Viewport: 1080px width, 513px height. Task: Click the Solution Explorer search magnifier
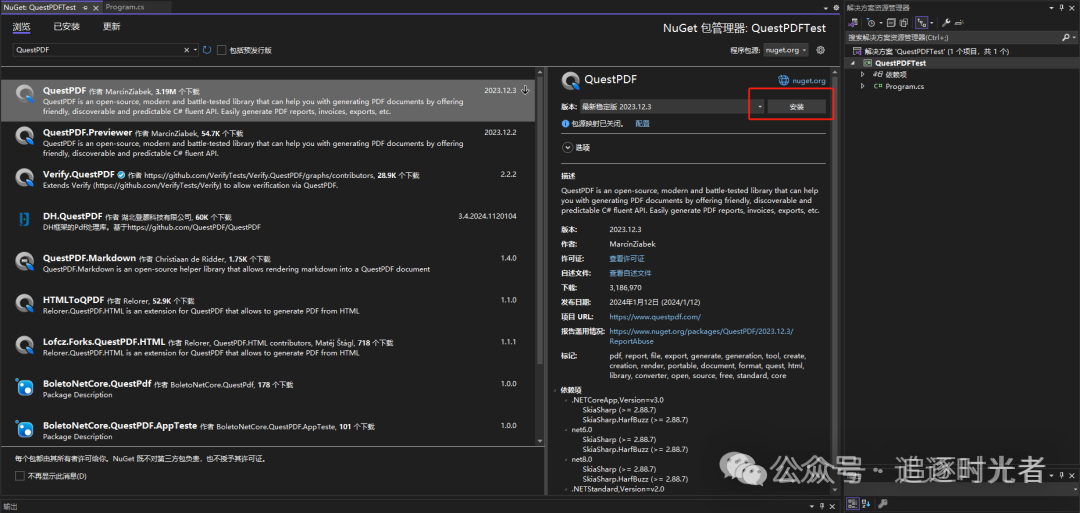tap(1065, 37)
